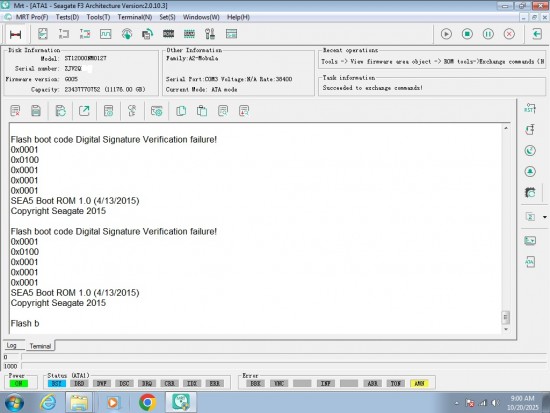The width and height of the screenshot is (550, 413).
Task: Select the Terminal tab
Action: coord(40,346)
